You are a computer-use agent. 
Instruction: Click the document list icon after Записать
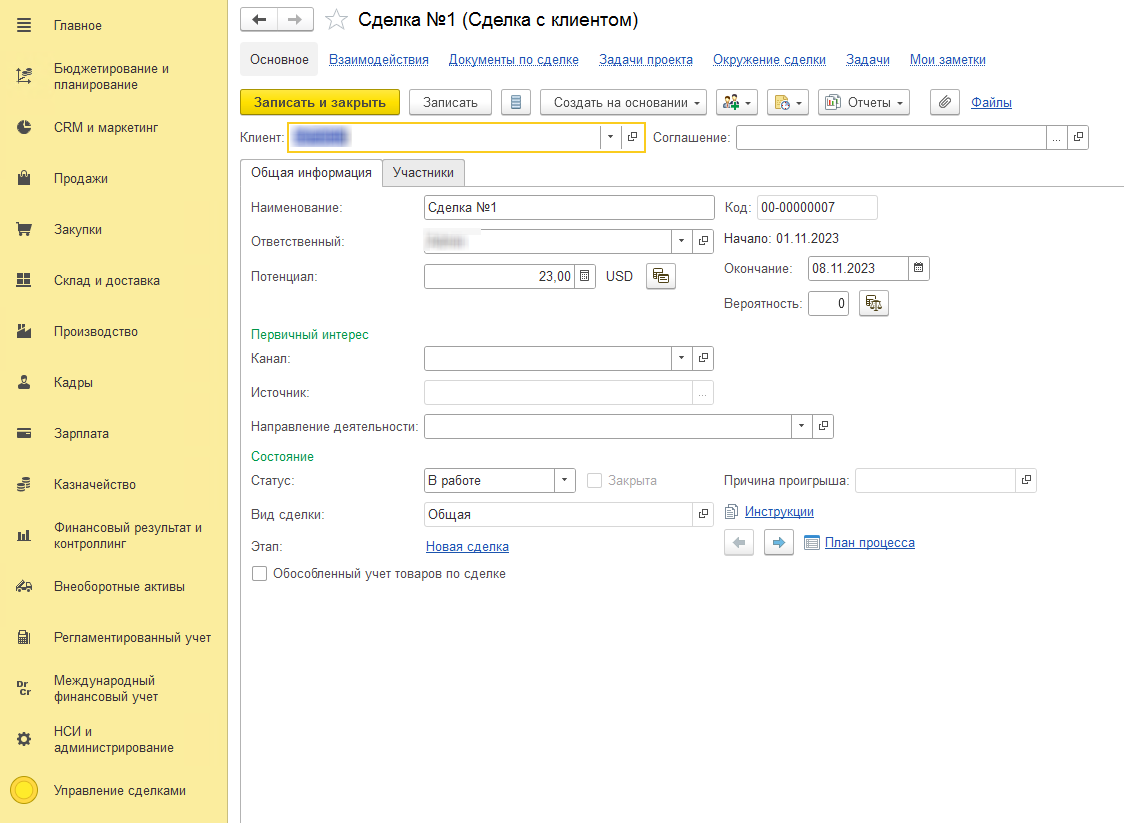[x=515, y=102]
